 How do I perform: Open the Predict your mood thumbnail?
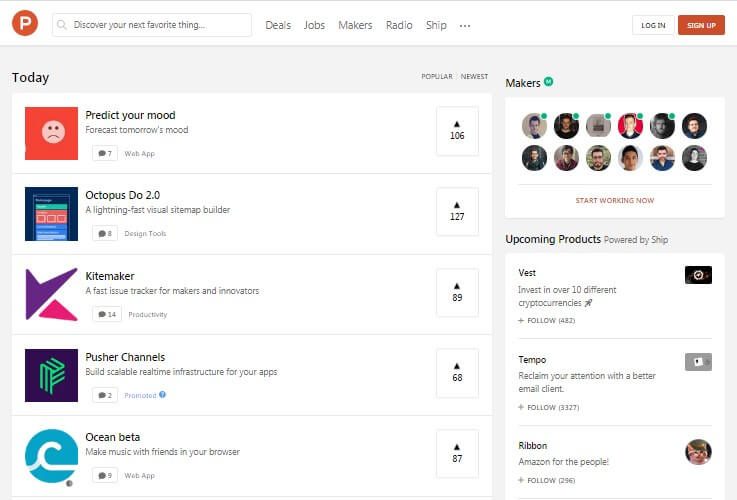51,133
